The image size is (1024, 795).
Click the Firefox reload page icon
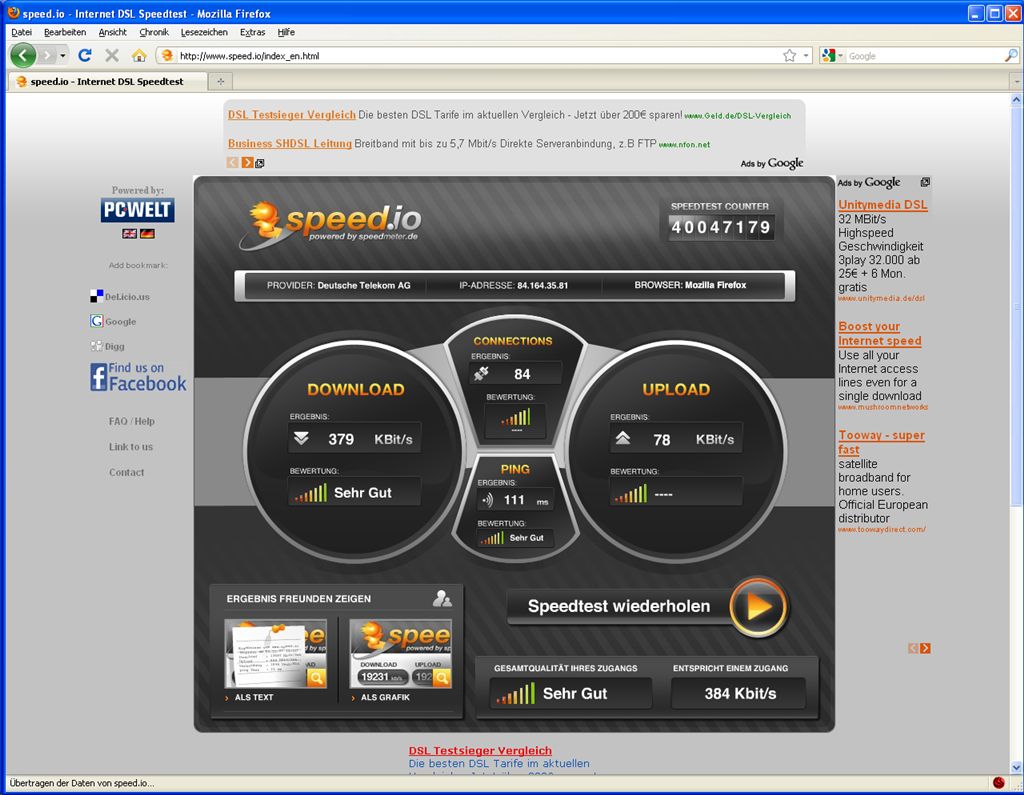(x=85, y=56)
